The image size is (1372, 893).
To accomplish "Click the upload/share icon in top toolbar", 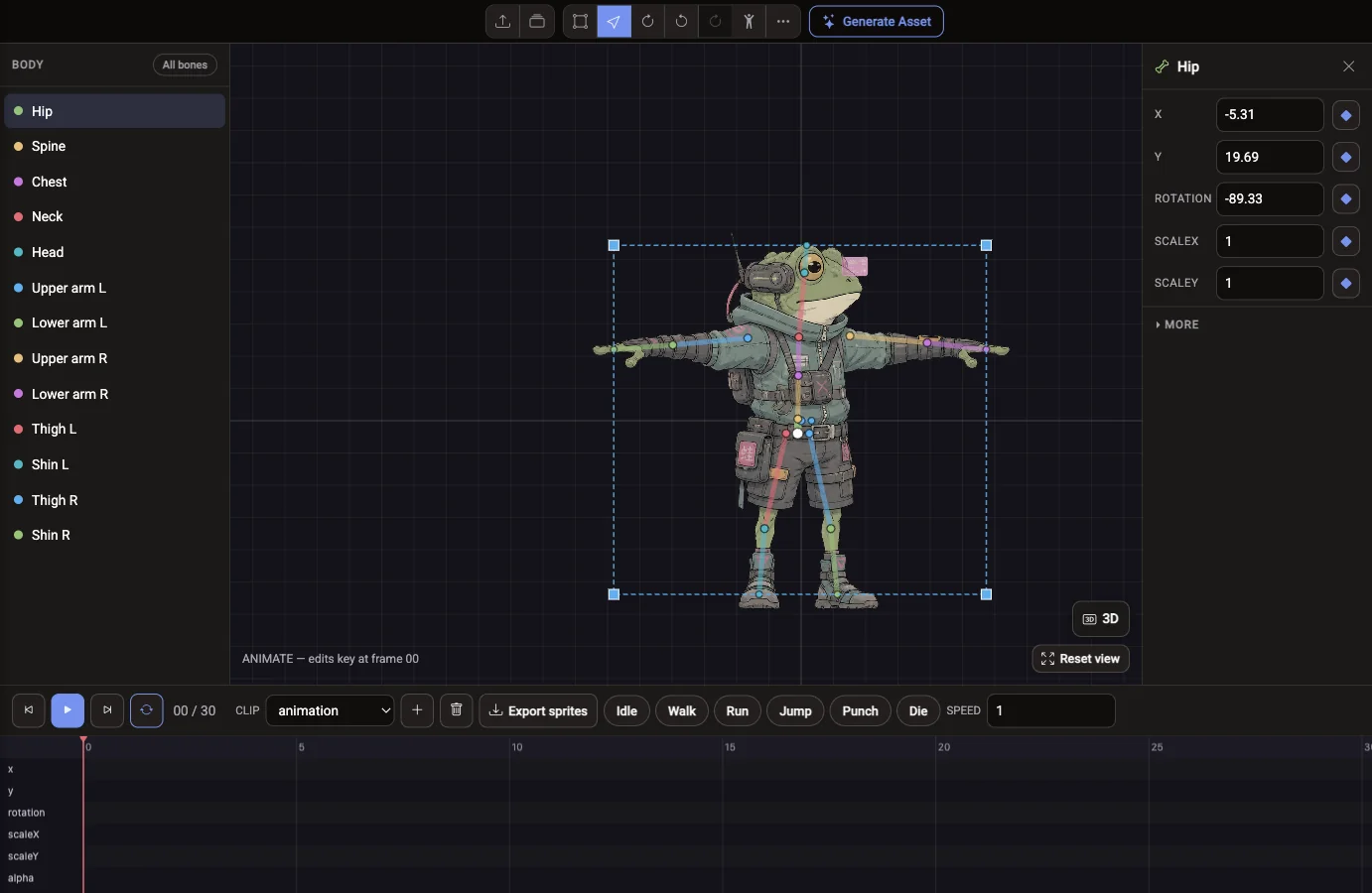I will pyautogui.click(x=502, y=21).
